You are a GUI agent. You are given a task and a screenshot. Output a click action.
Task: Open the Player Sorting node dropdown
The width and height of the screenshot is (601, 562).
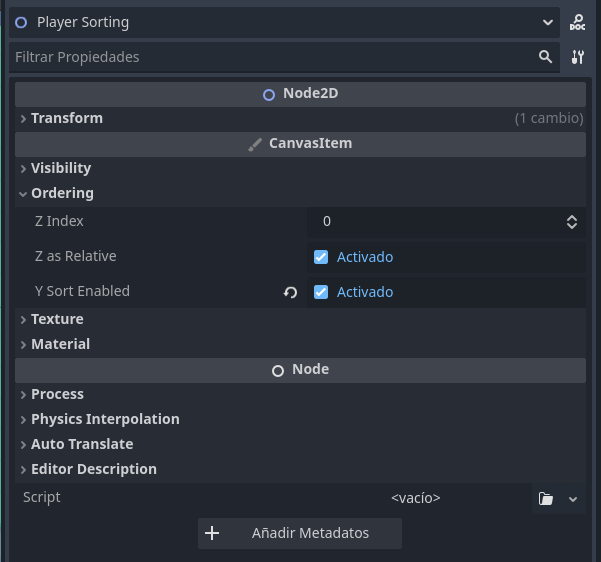548,22
